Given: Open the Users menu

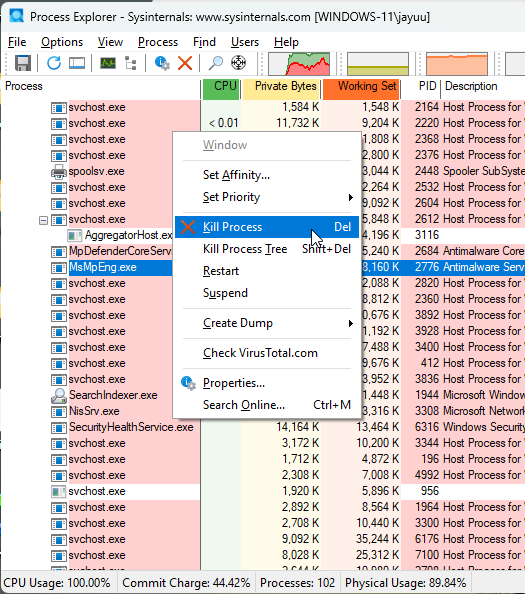Looking at the screenshot, I should [x=245, y=42].
